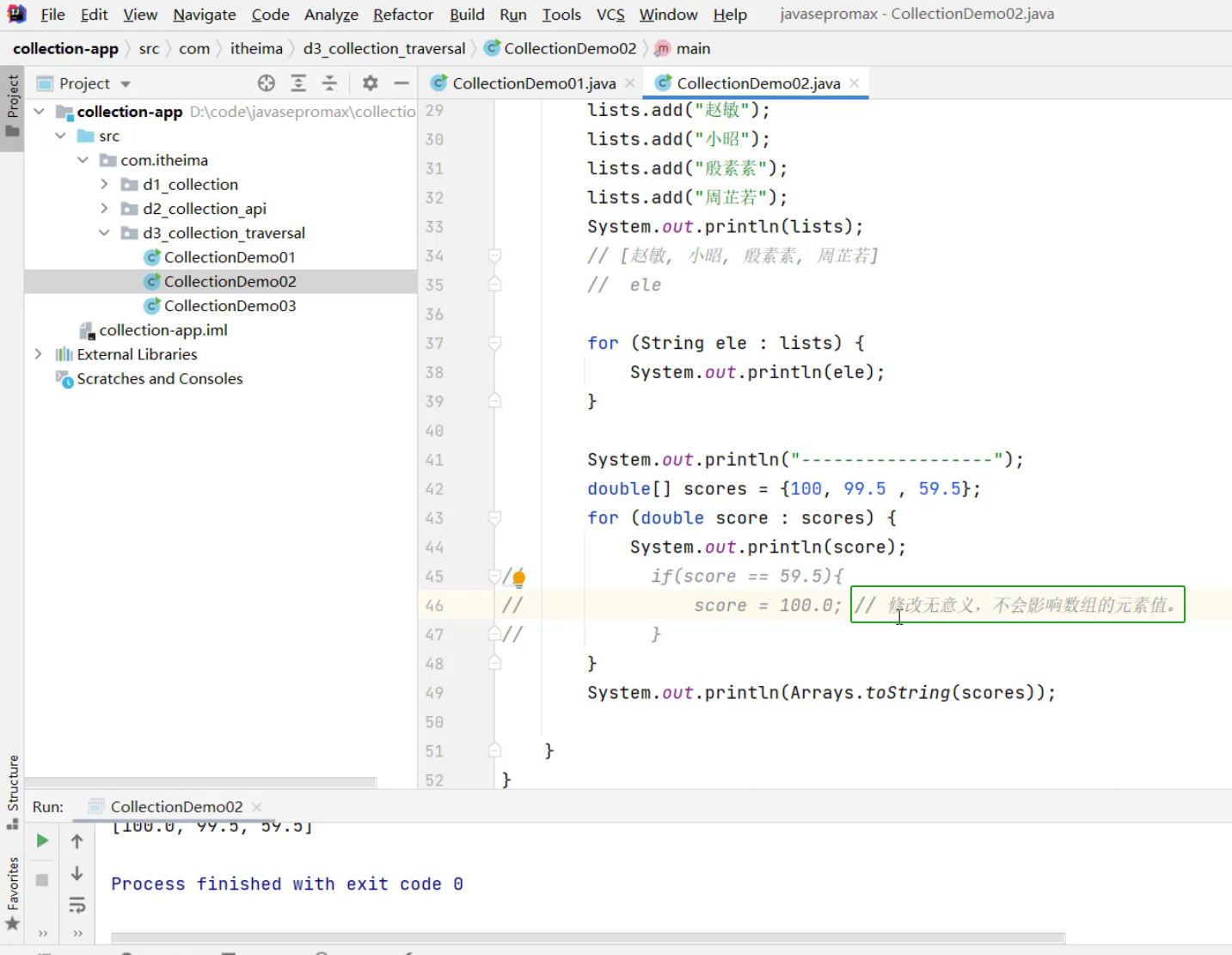Click the fold marker on line 34
Image resolution: width=1232 pixels, height=955 pixels.
coord(494,255)
